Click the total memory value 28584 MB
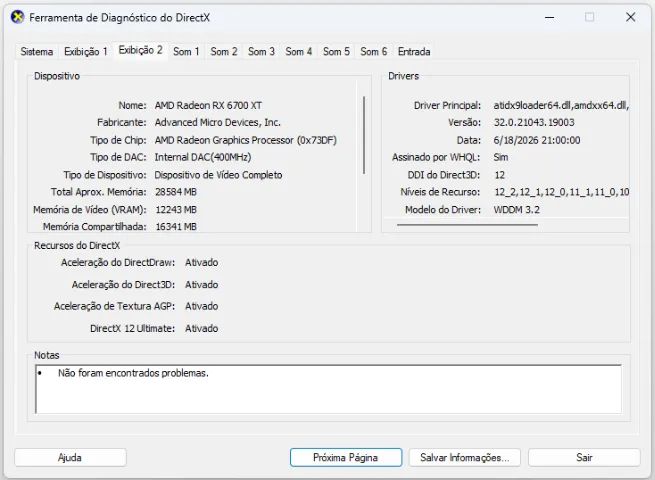This screenshot has width=655, height=480. pyautogui.click(x=175, y=192)
